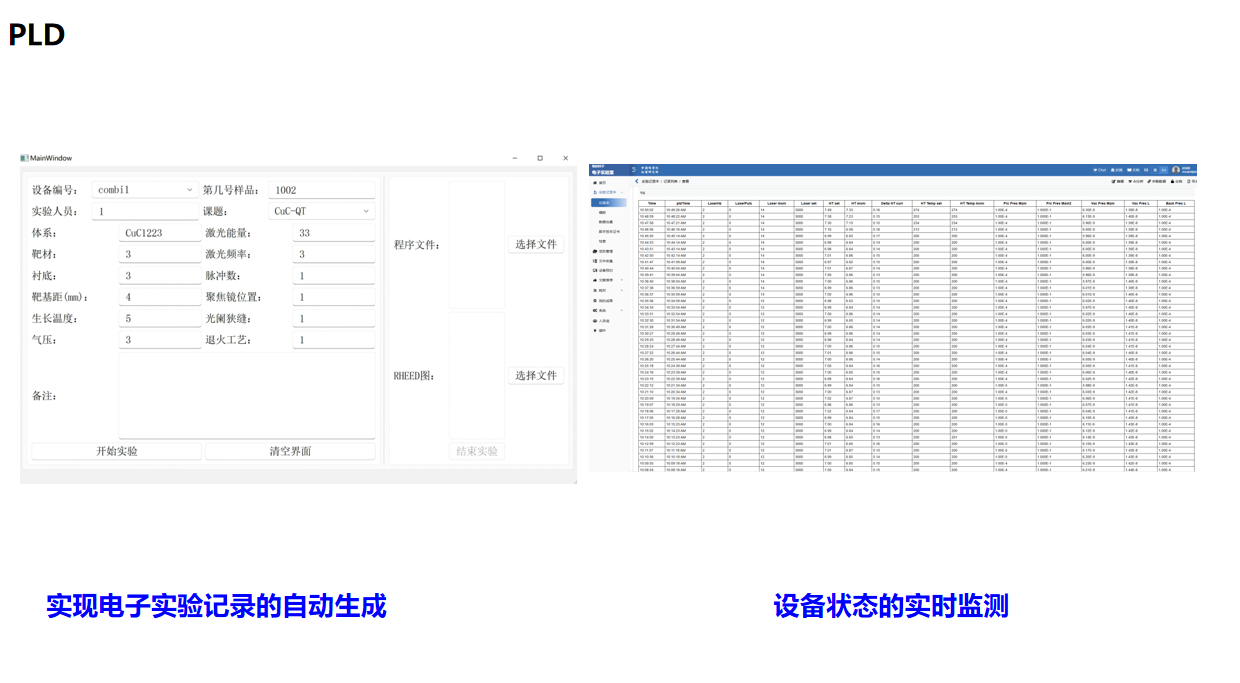
Task: Click the 清空界面 button
Action: click(290, 451)
